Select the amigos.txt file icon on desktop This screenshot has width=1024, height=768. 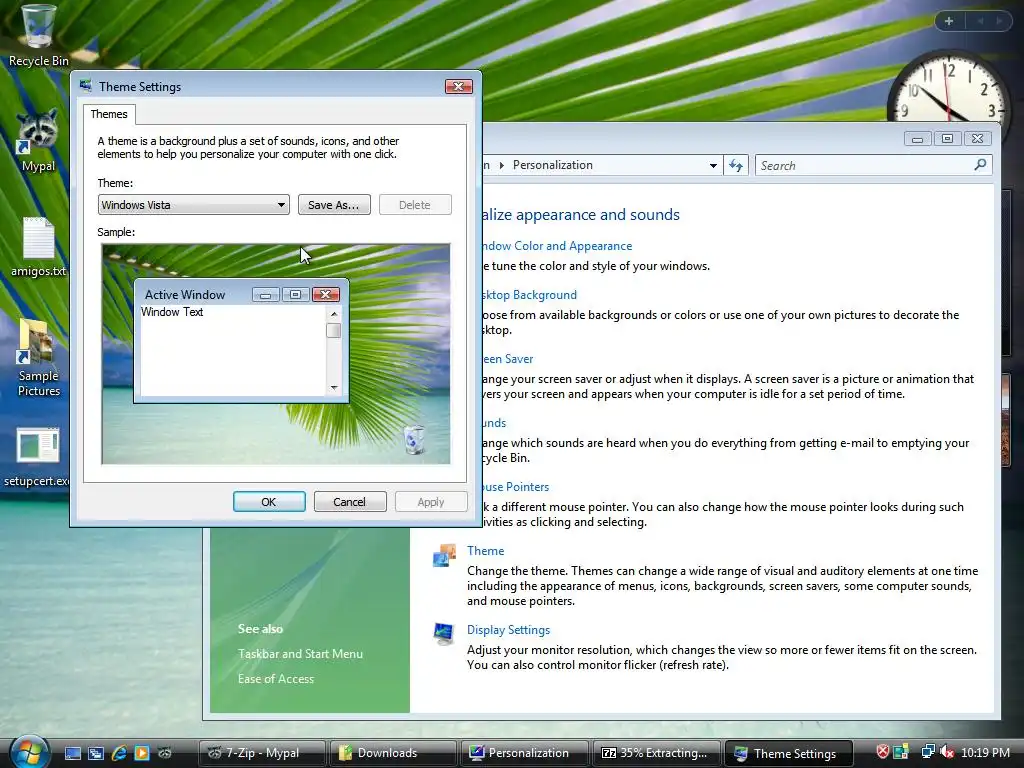click(x=38, y=248)
